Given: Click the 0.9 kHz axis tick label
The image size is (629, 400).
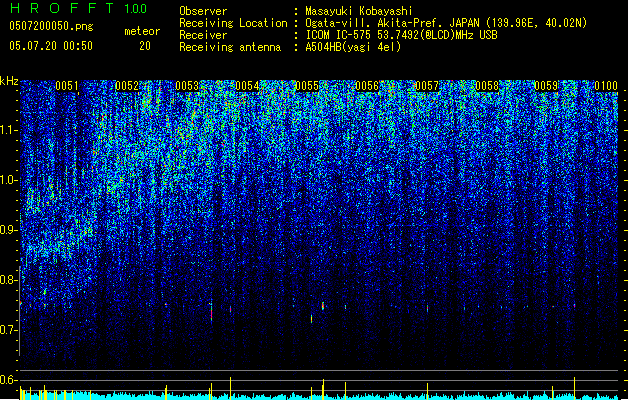Looking at the screenshot, I should pos(9,230).
